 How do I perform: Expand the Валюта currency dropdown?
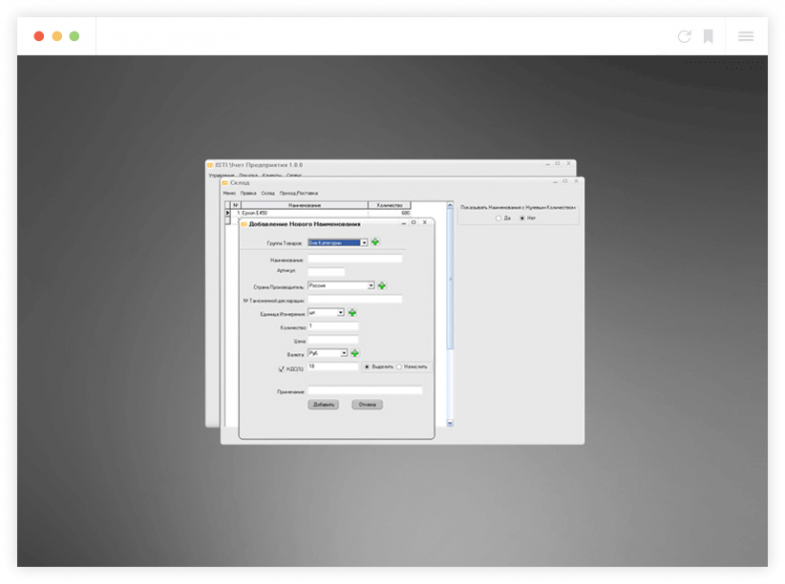click(344, 353)
